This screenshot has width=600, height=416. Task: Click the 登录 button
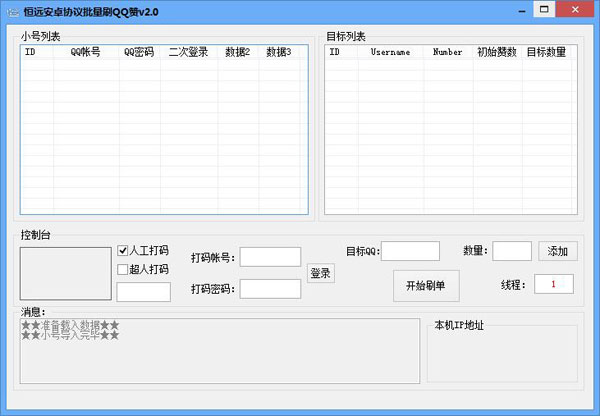[x=321, y=273]
